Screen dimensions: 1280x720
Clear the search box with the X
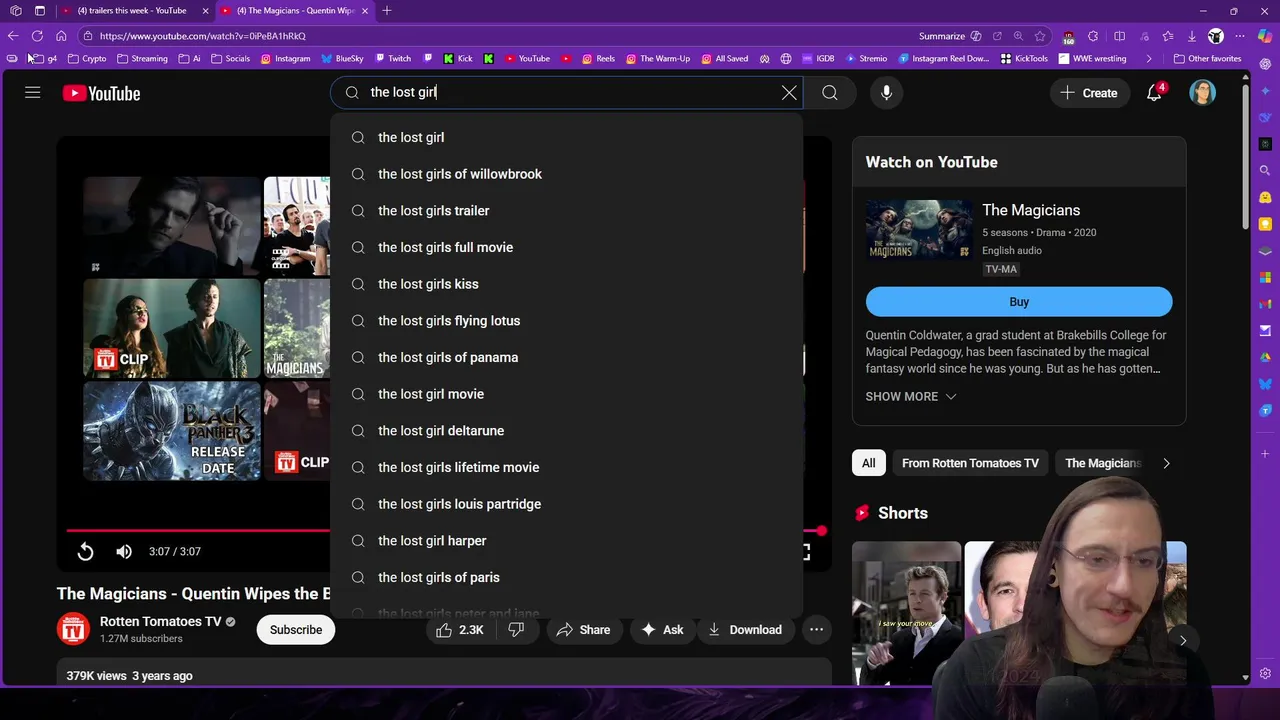789,92
